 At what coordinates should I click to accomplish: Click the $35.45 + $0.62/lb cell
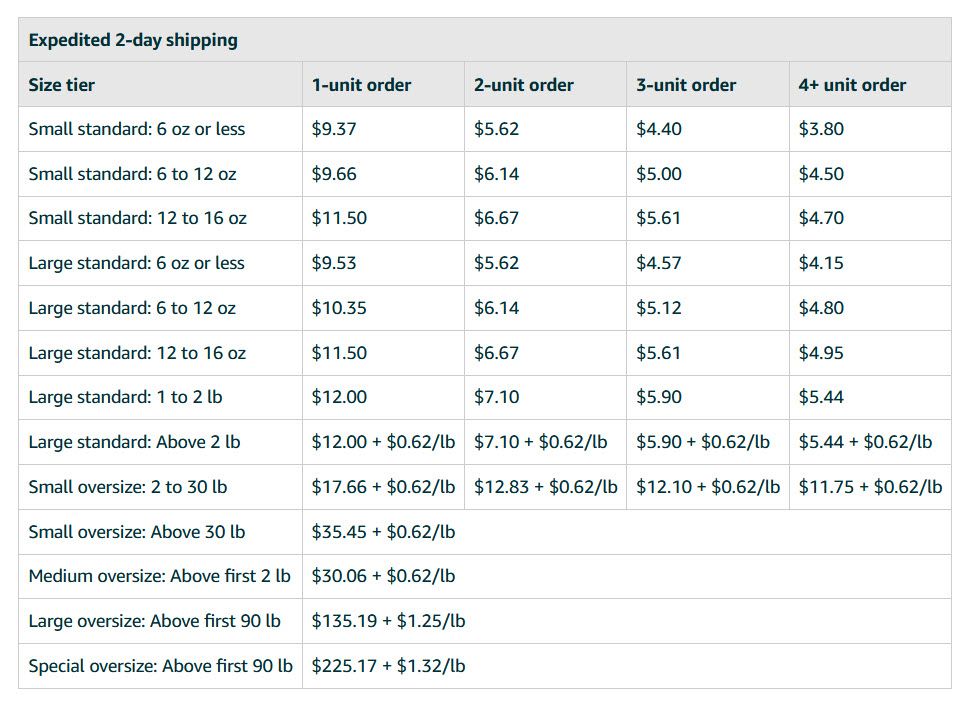[x=383, y=532]
